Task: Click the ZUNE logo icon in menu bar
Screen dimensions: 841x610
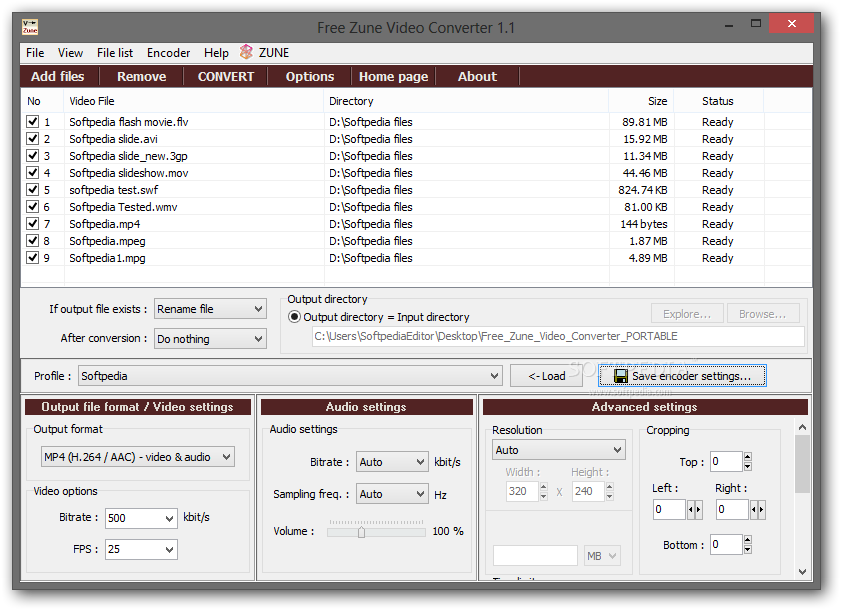Action: 246,52
